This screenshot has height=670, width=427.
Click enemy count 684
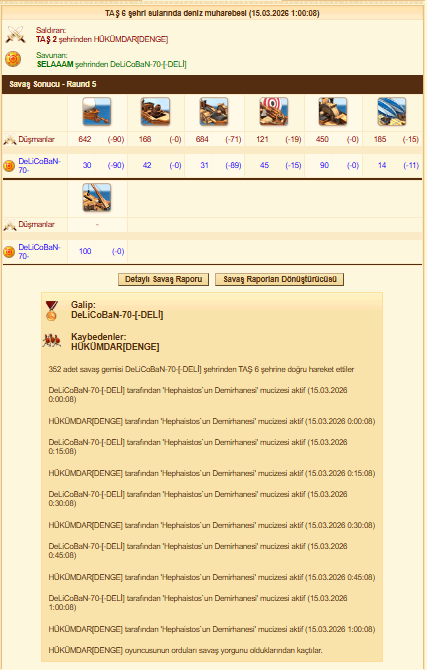point(202,139)
